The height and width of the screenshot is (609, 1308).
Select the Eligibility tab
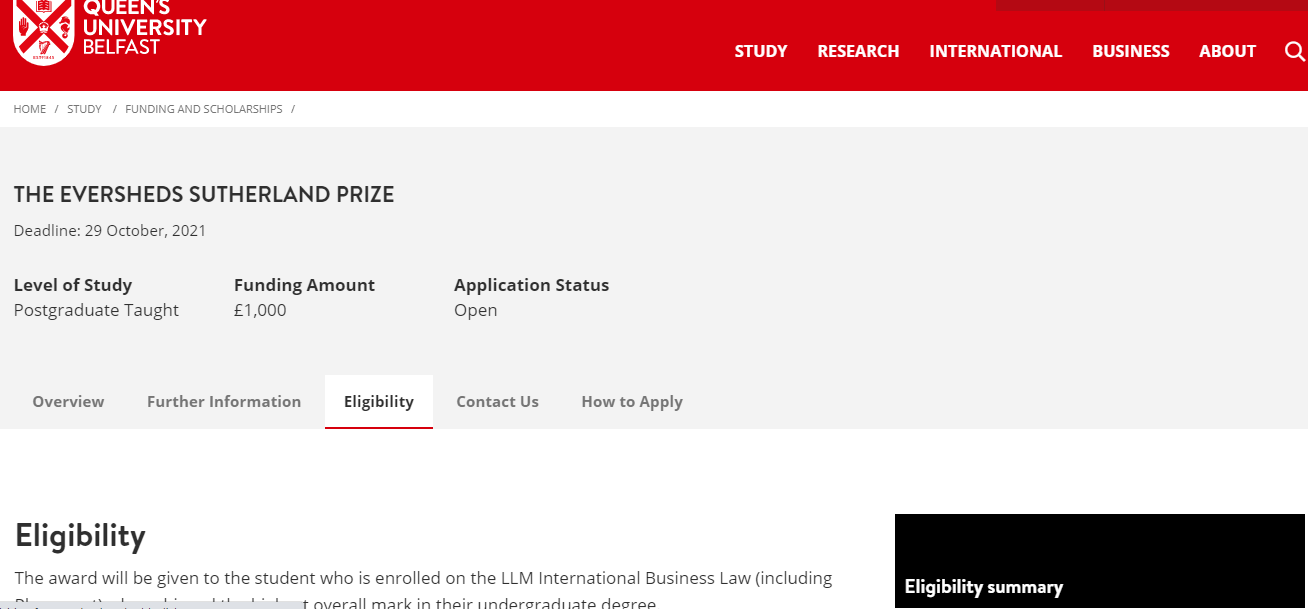click(x=379, y=402)
